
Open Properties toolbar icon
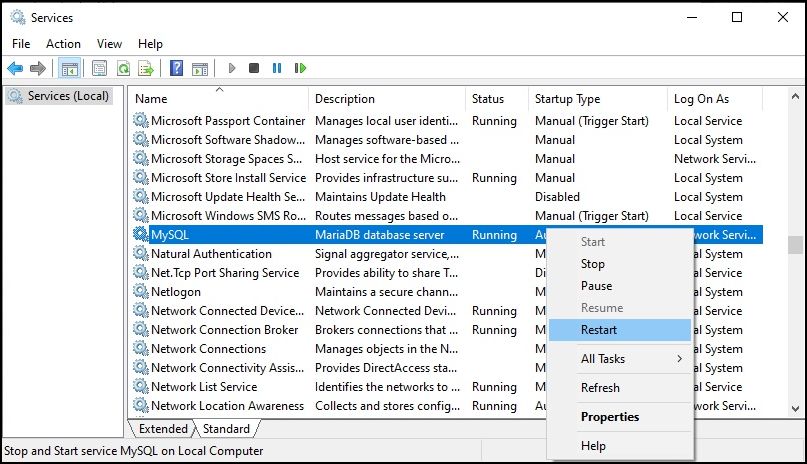click(99, 68)
